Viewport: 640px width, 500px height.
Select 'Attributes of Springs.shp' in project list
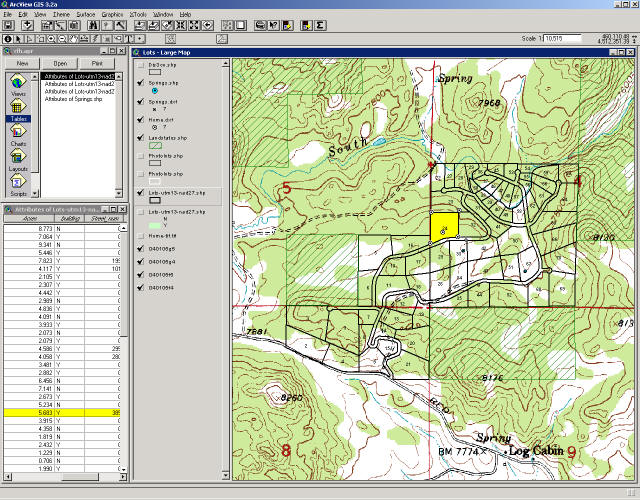73,99
